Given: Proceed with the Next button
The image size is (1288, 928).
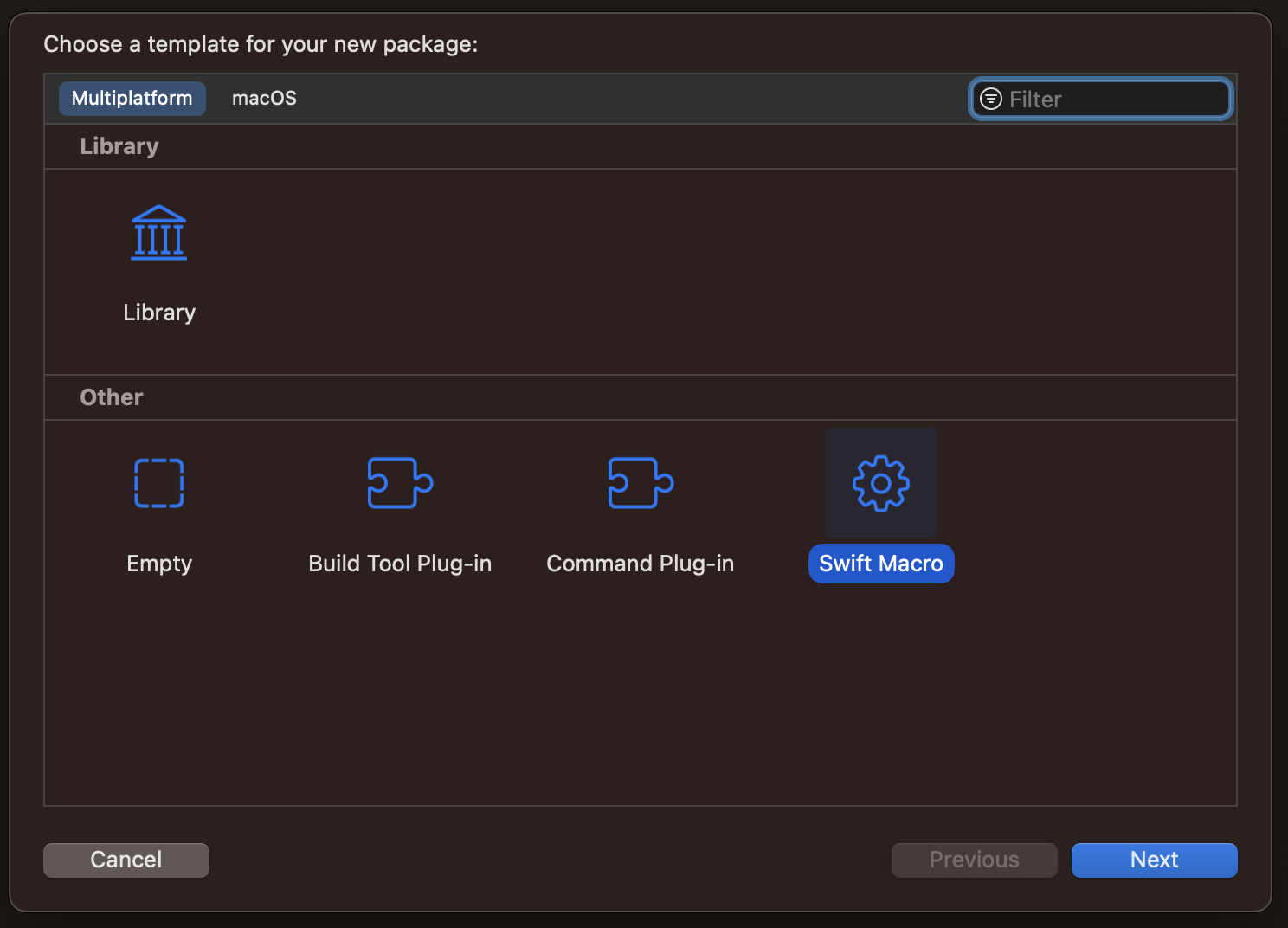Looking at the screenshot, I should pos(1155,860).
